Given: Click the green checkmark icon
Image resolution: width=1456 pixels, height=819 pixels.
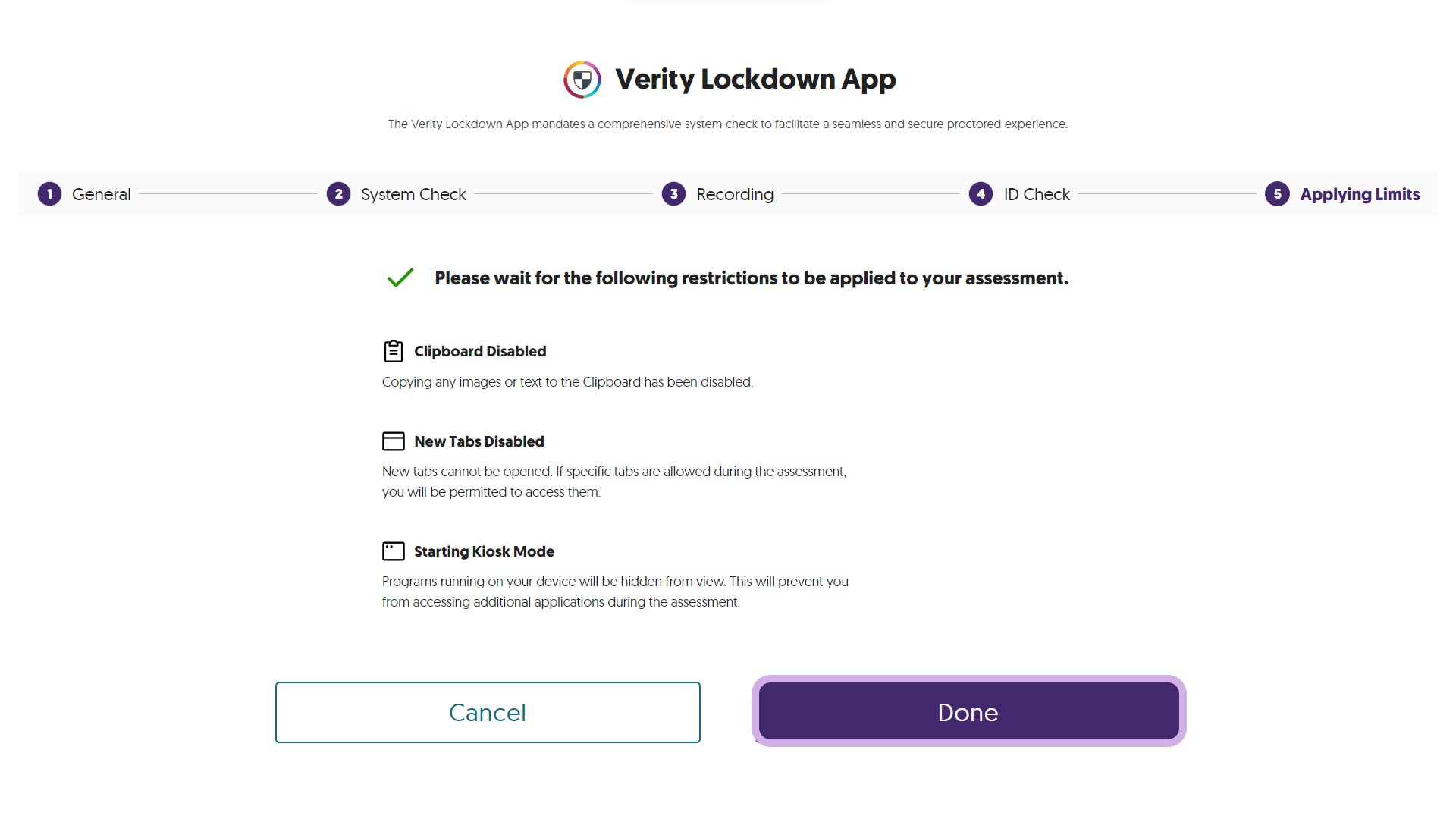Looking at the screenshot, I should tap(400, 278).
